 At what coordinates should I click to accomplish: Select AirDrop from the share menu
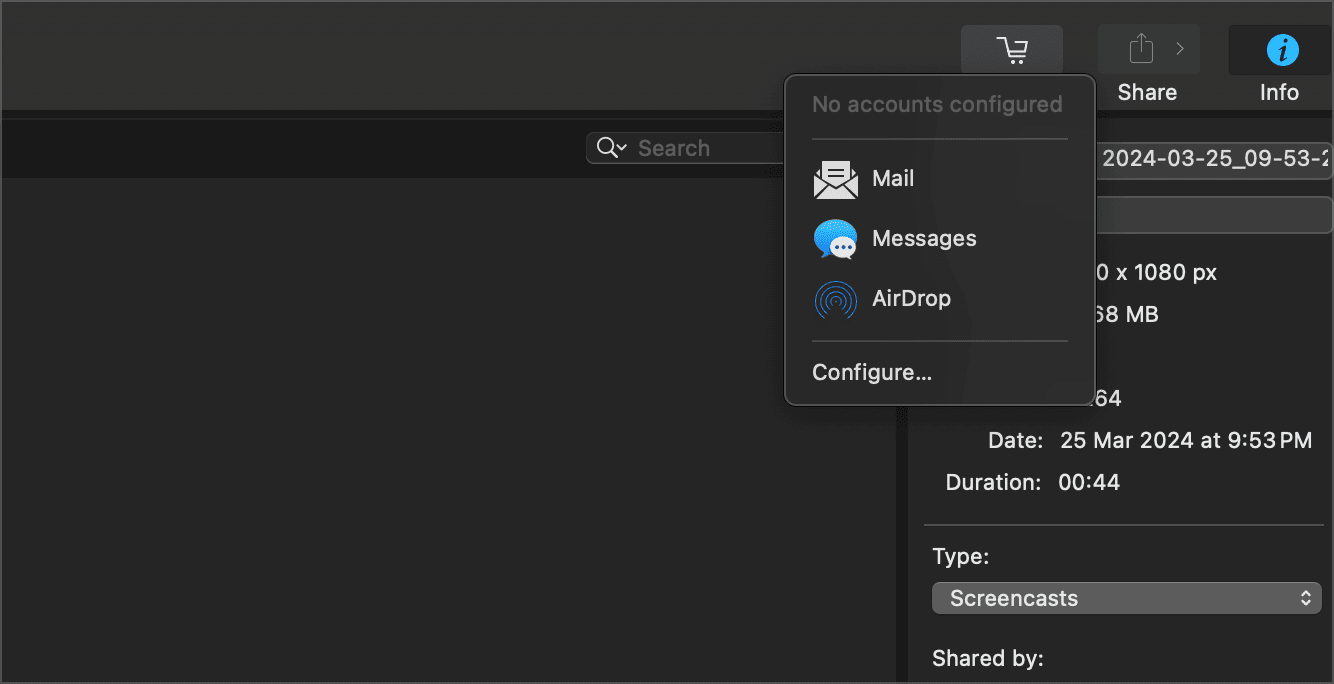coord(911,298)
